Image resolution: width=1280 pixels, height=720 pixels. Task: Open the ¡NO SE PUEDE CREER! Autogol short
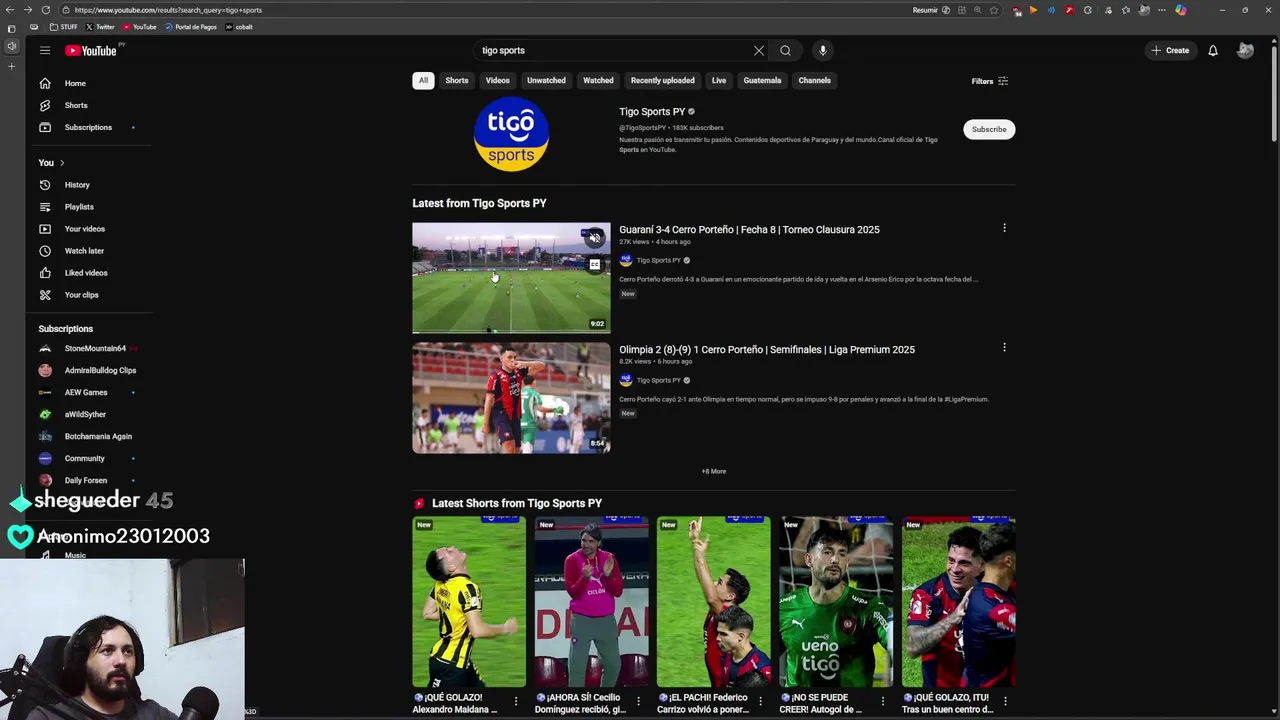836,602
